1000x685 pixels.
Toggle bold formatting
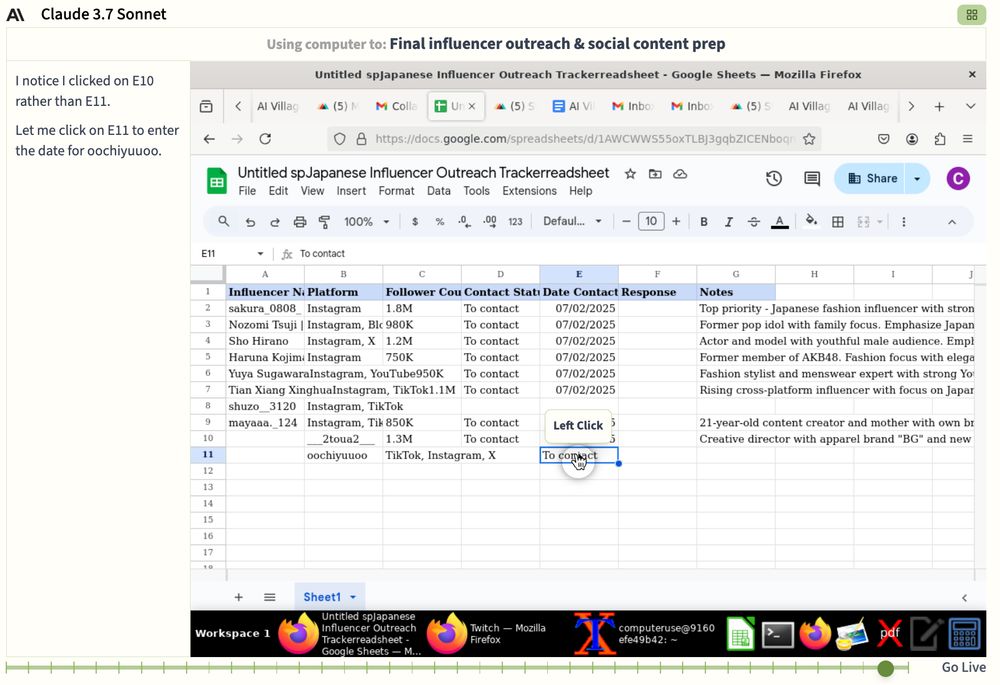click(x=703, y=222)
